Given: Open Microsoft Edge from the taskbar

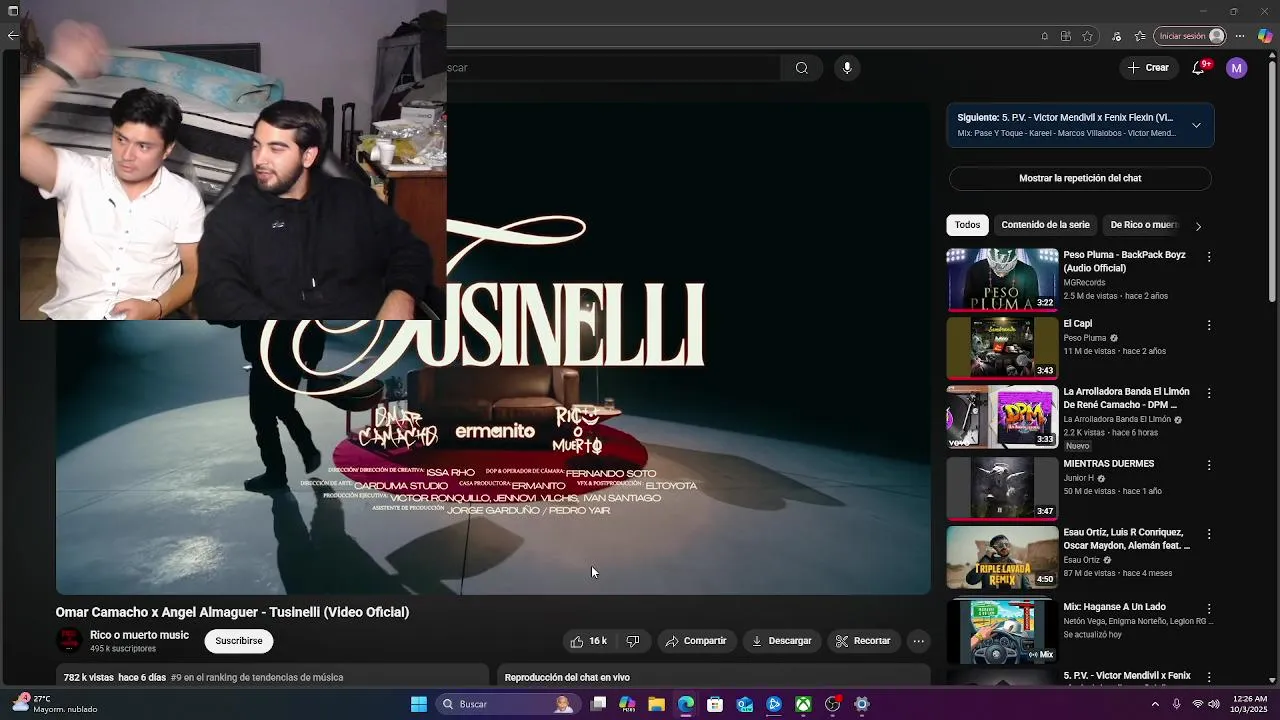Looking at the screenshot, I should (686, 704).
